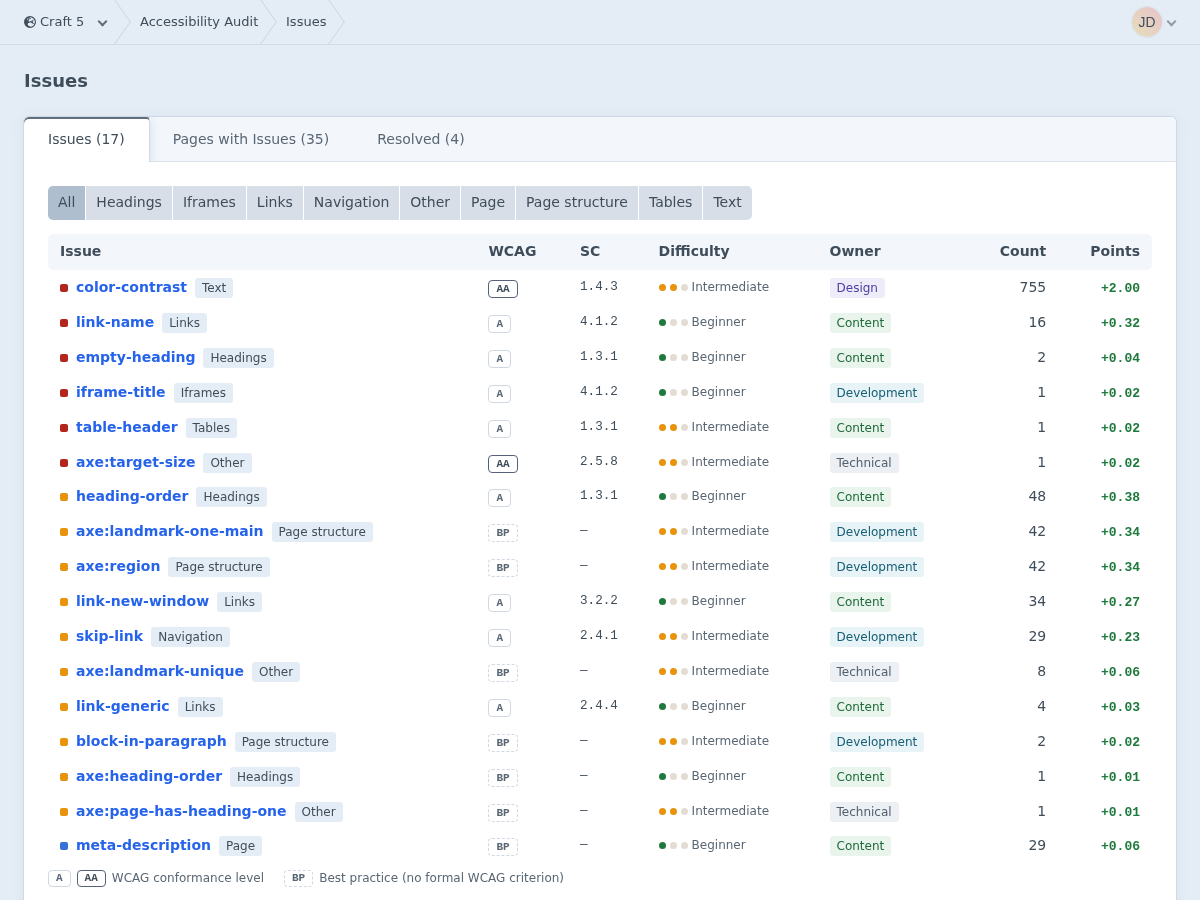The height and width of the screenshot is (900, 1200).
Task: Click the Craft 5 globe icon
Action: point(30,22)
